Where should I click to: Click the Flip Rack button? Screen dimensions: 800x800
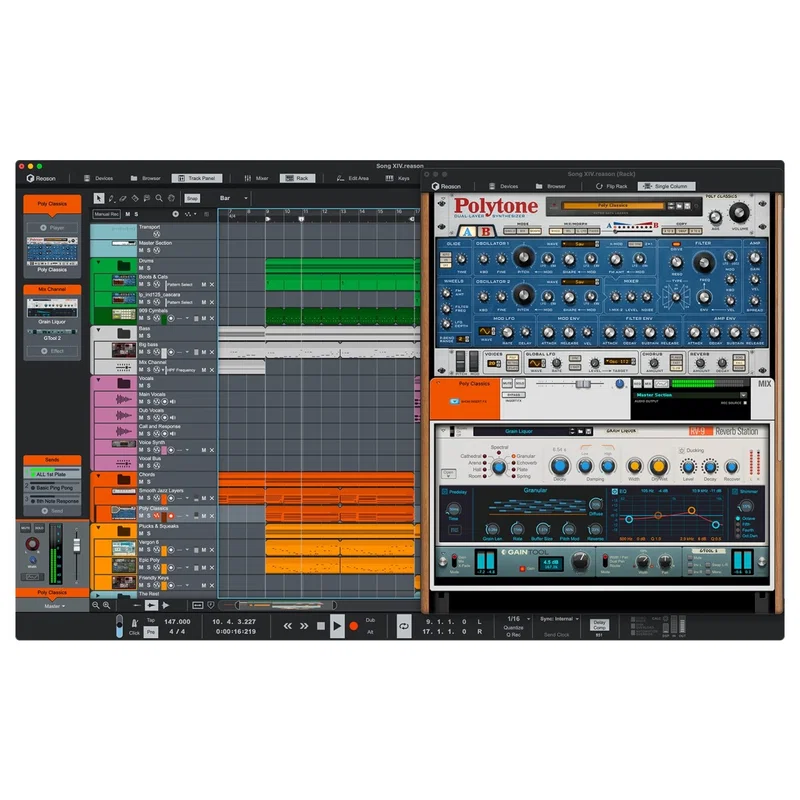point(611,186)
